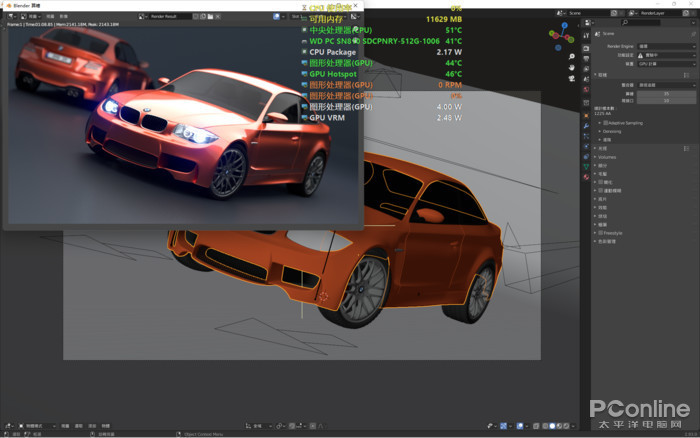Toggle proportional editing icon in viewport header
Viewport: 700px width, 438px height.
coord(312,426)
